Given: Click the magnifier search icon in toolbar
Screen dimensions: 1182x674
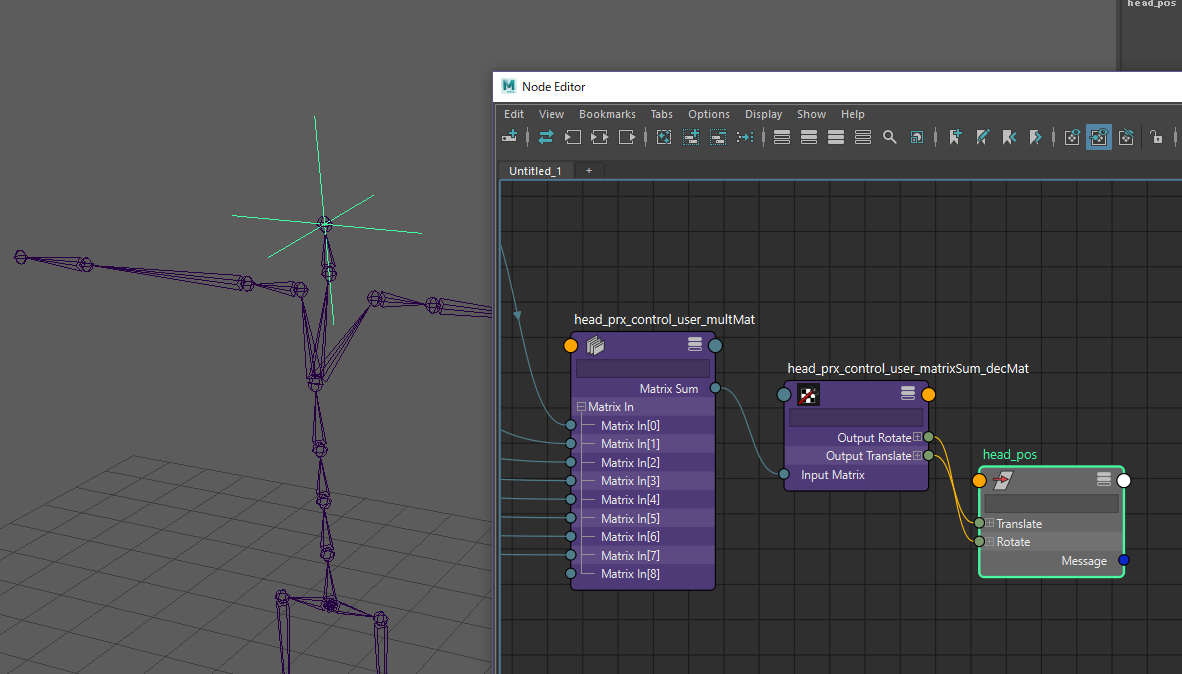Looking at the screenshot, I should 889,137.
